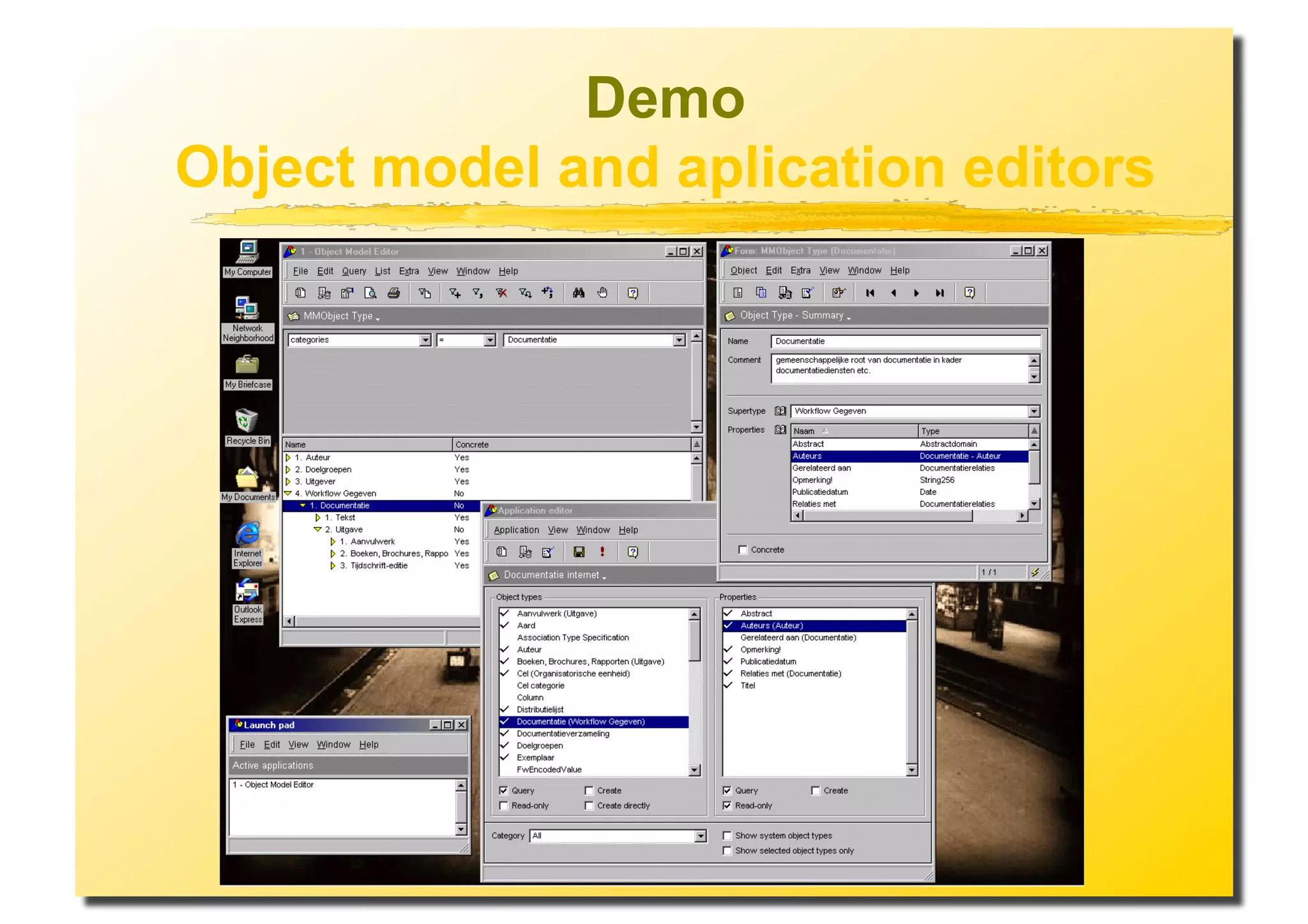Toggle Read-only checkbox under Properties panel

tap(727, 806)
